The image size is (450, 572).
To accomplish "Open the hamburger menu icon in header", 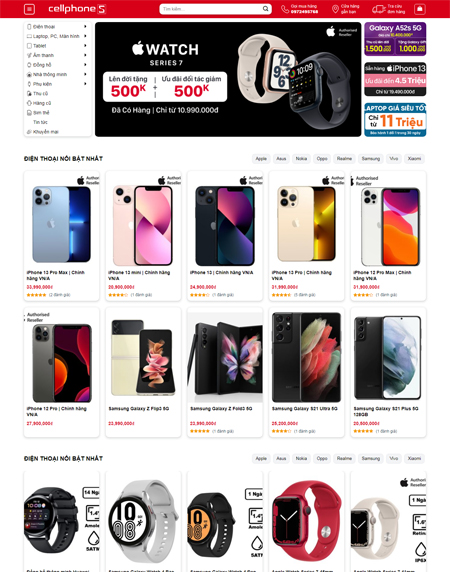I will [29, 9].
